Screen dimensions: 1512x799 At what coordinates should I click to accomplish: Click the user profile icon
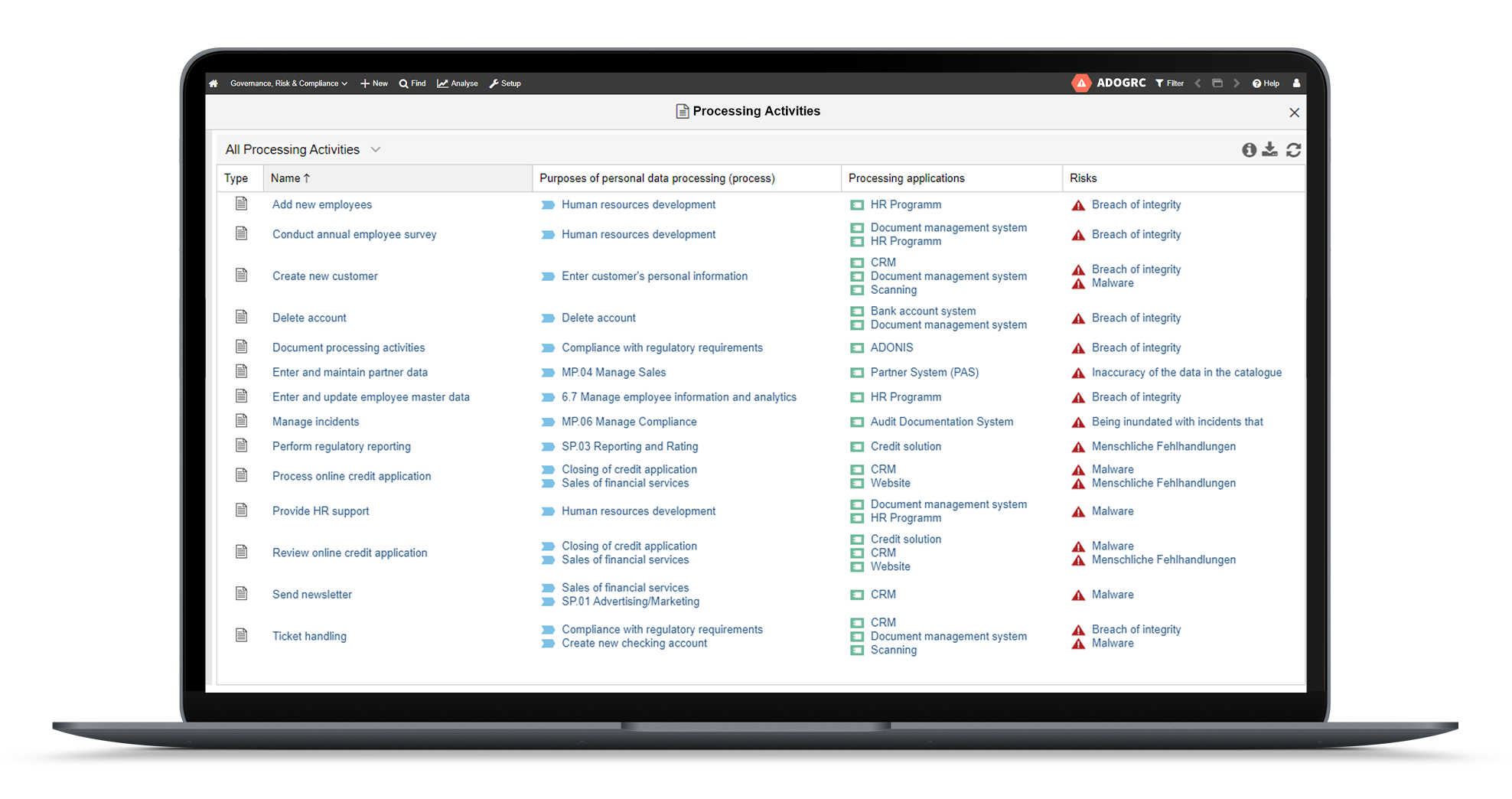coord(1296,83)
